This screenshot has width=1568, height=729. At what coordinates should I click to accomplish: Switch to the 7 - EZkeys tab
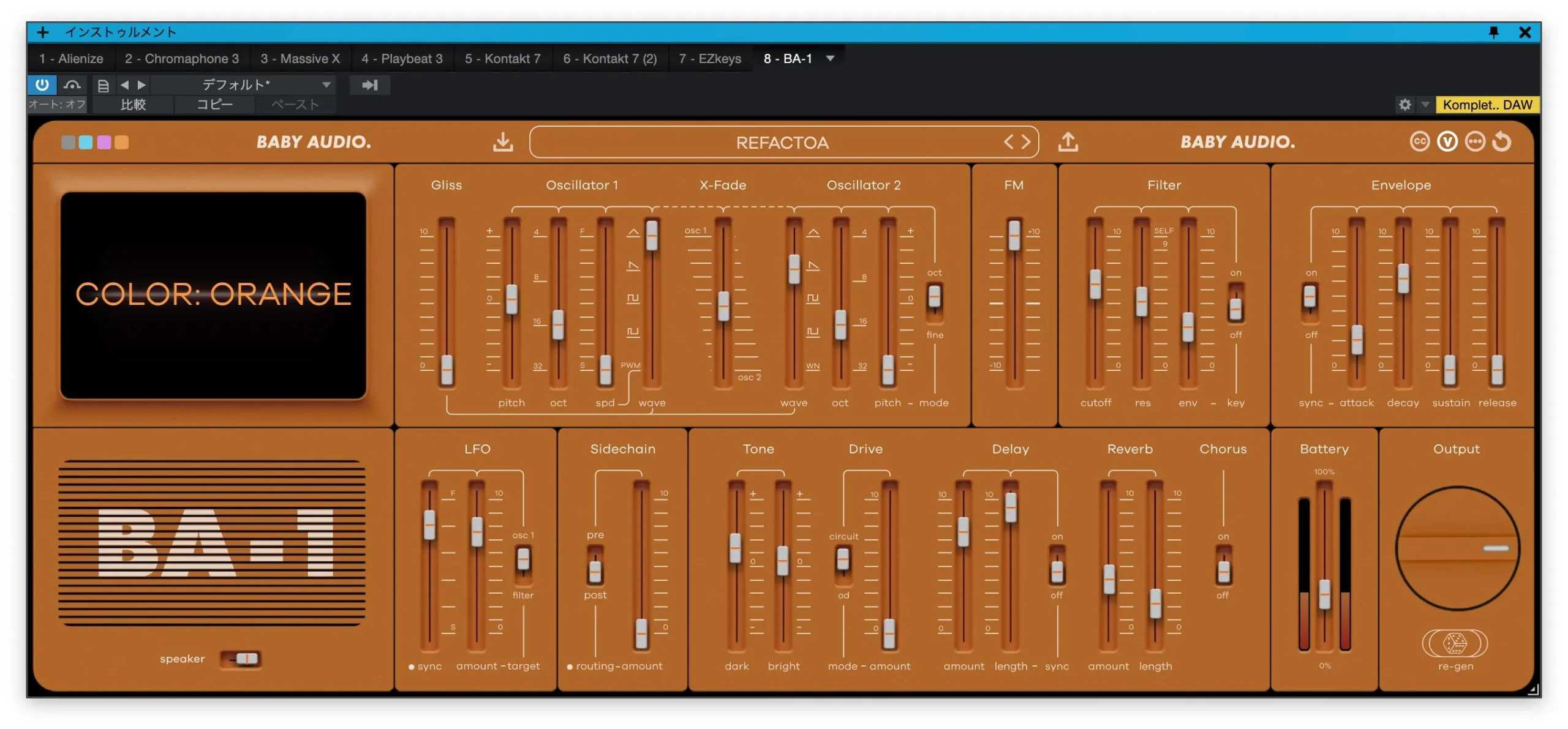pyautogui.click(x=709, y=59)
